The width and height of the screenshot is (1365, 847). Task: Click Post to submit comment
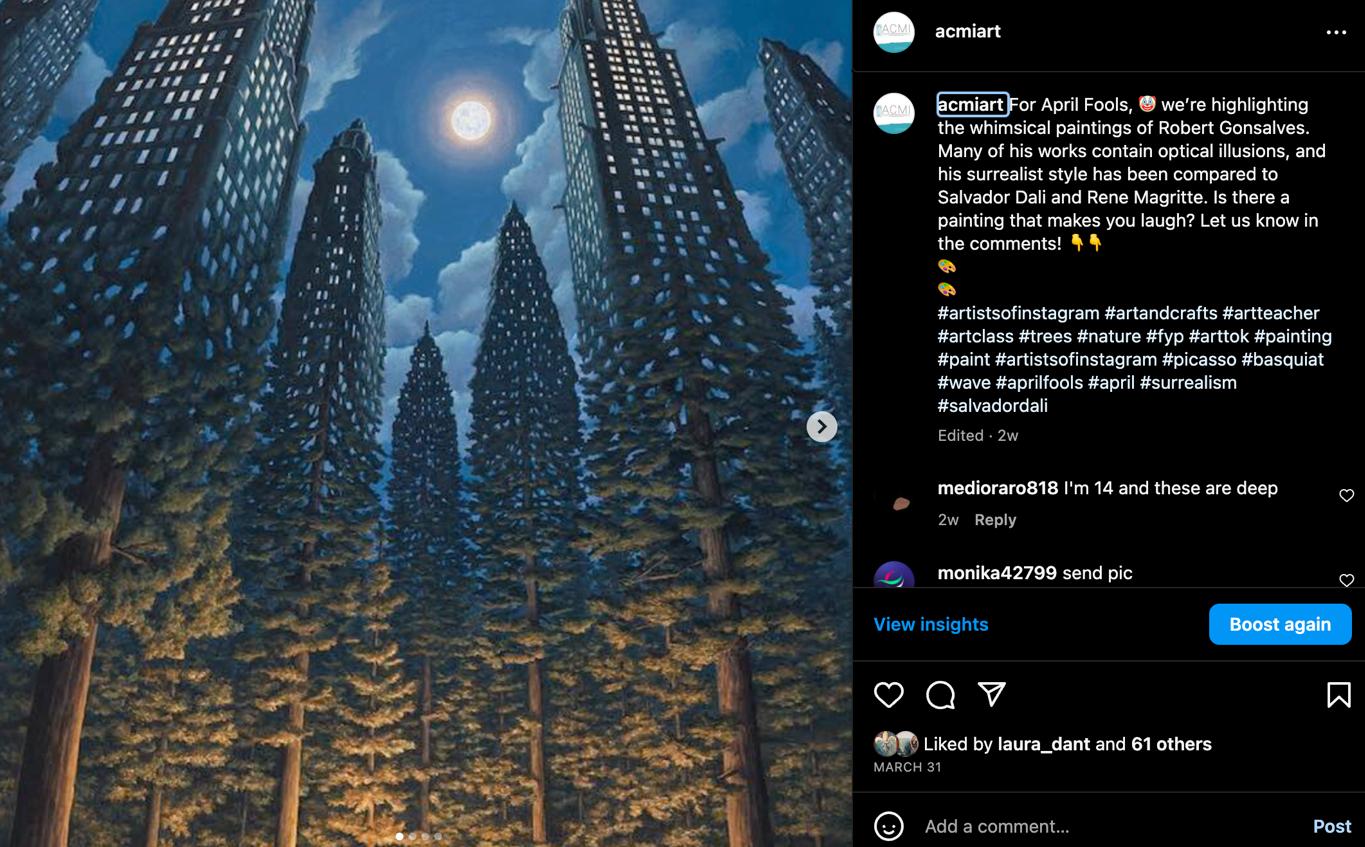(1332, 826)
